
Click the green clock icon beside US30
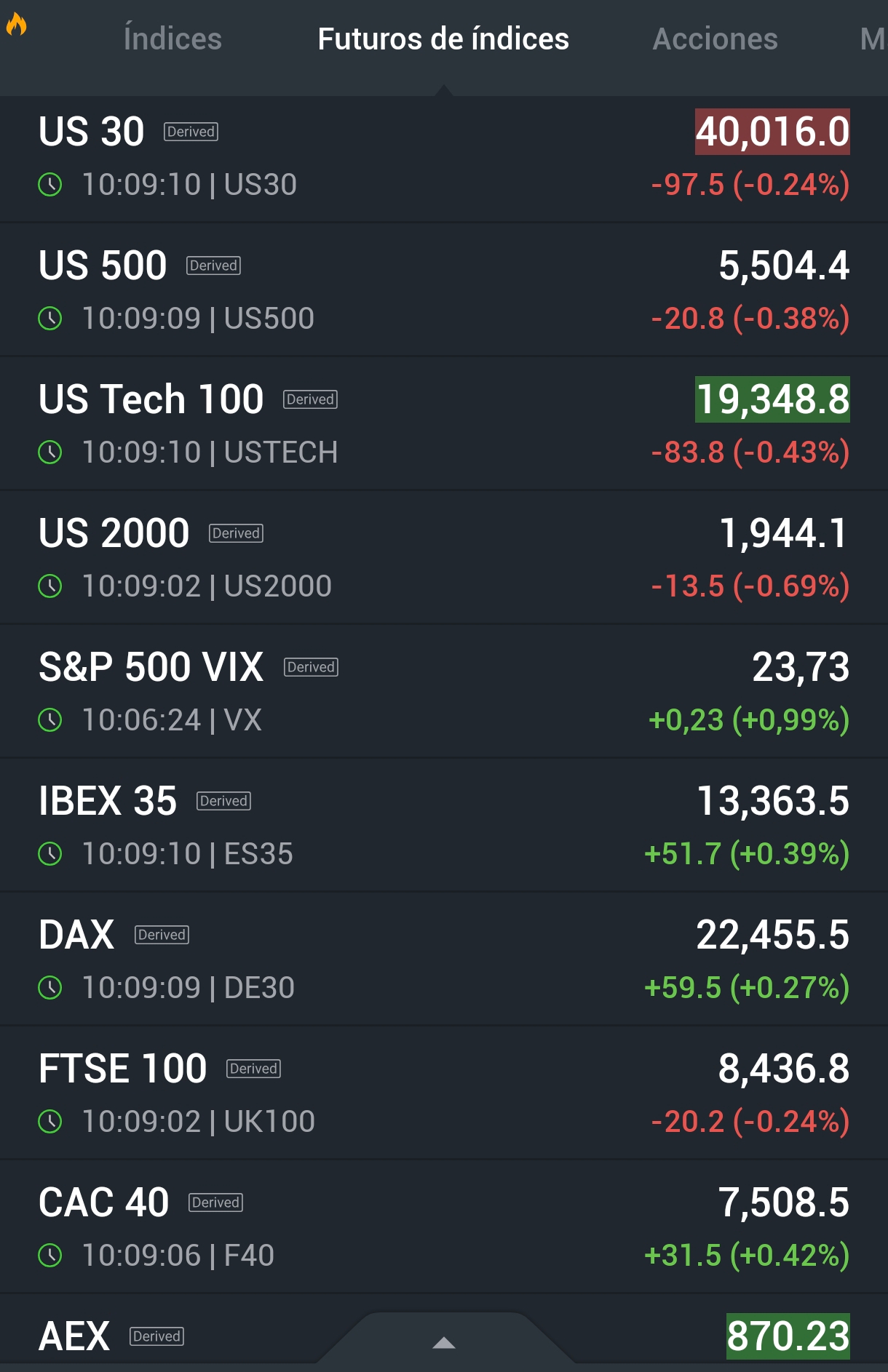pyautogui.click(x=50, y=185)
